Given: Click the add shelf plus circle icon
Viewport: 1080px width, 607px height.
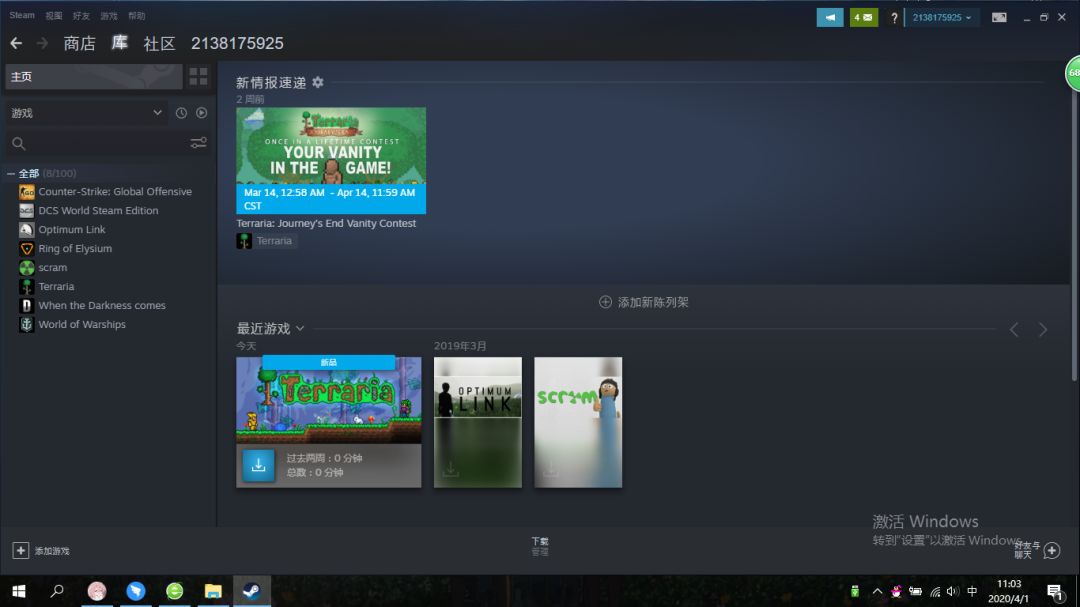Looking at the screenshot, I should 605,302.
